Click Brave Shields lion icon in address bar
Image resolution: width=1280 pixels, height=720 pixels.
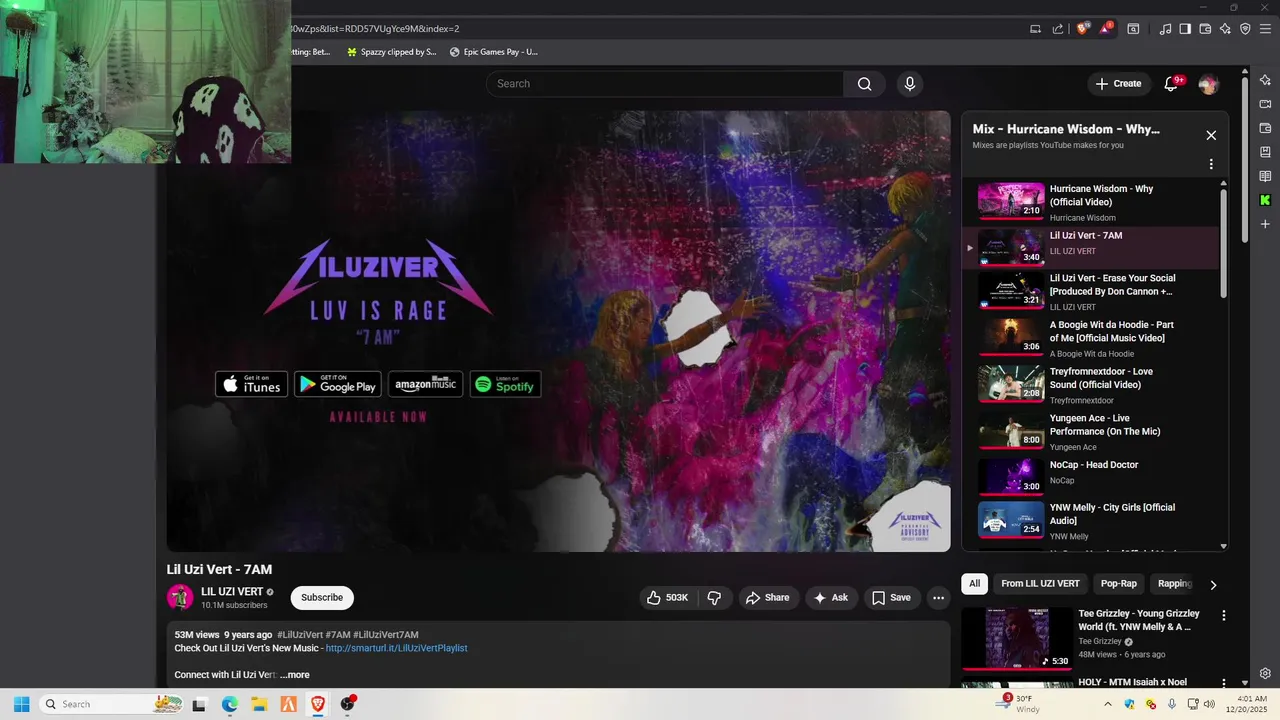pos(1082,29)
